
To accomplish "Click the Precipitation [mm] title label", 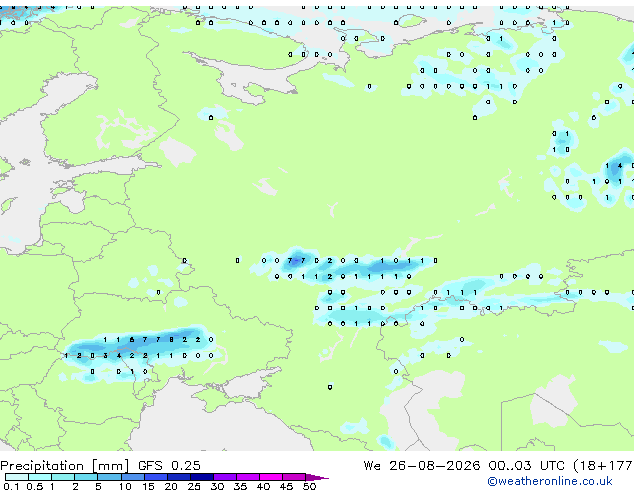I will pos(65,466).
